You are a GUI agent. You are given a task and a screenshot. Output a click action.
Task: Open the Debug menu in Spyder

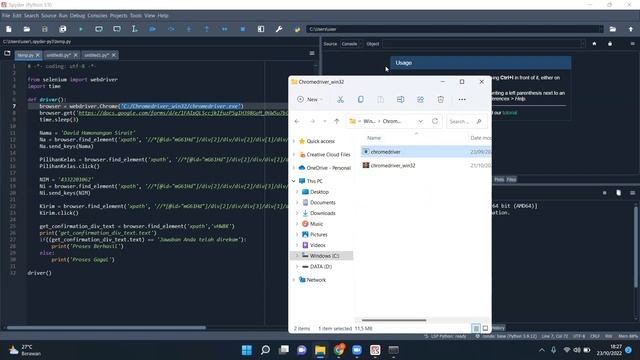point(77,16)
